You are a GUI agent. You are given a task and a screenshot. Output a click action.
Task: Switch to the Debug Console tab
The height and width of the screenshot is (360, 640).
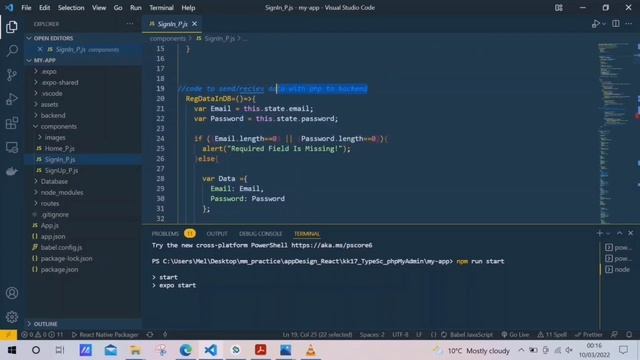coord(260,234)
